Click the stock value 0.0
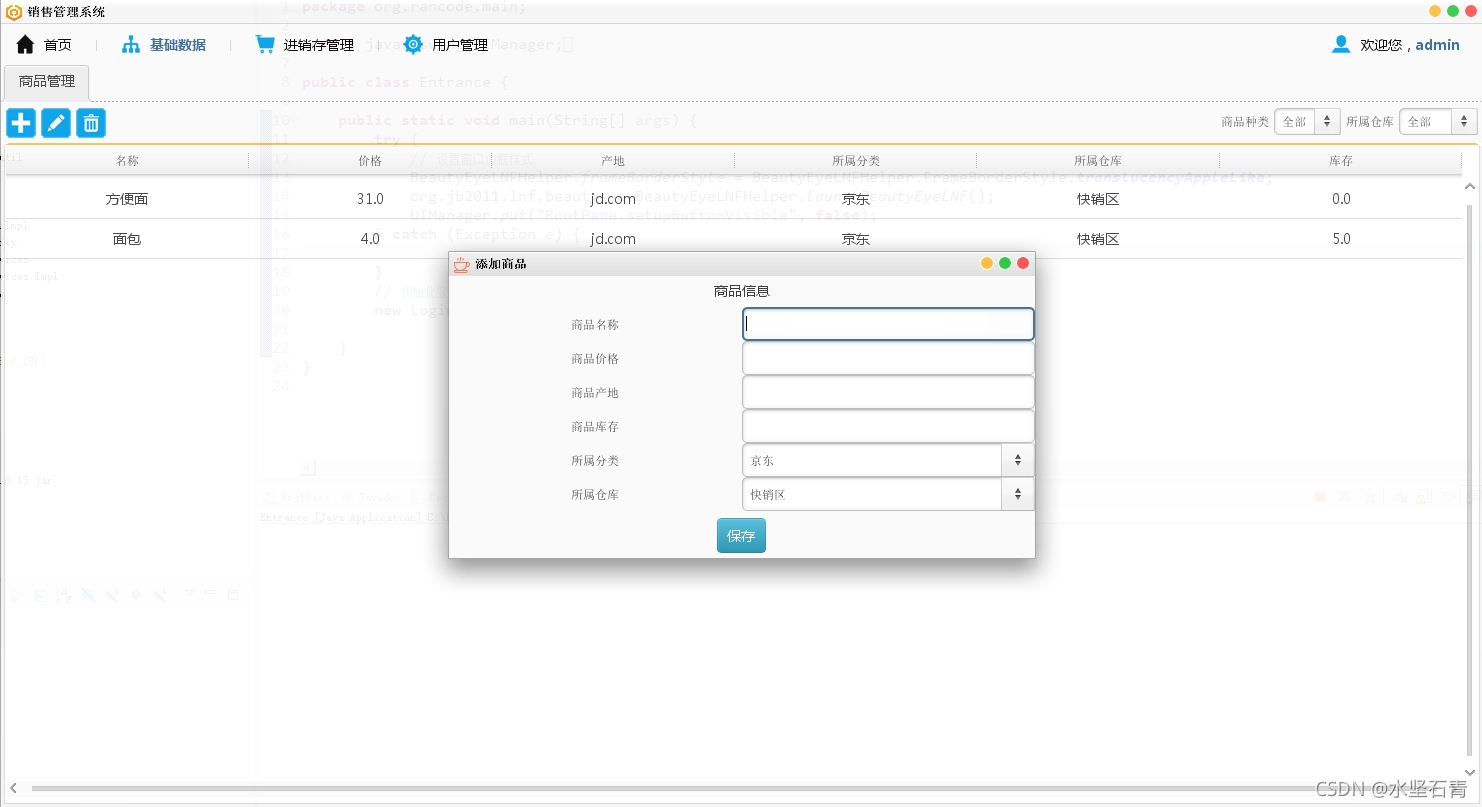1482x807 pixels. pos(1341,199)
